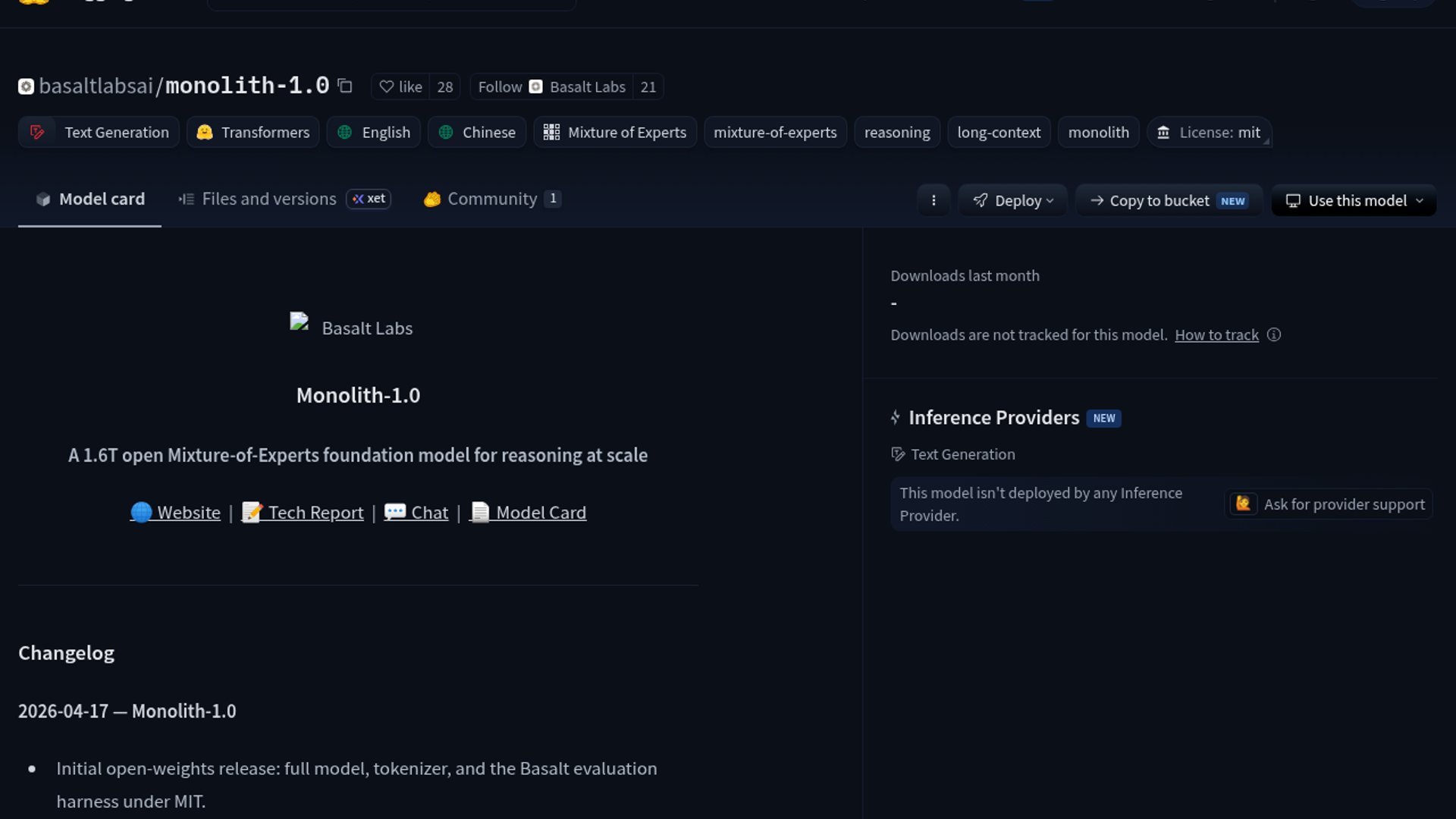Switch to the Model card tab
This screenshot has width=1456, height=819.
tap(89, 199)
